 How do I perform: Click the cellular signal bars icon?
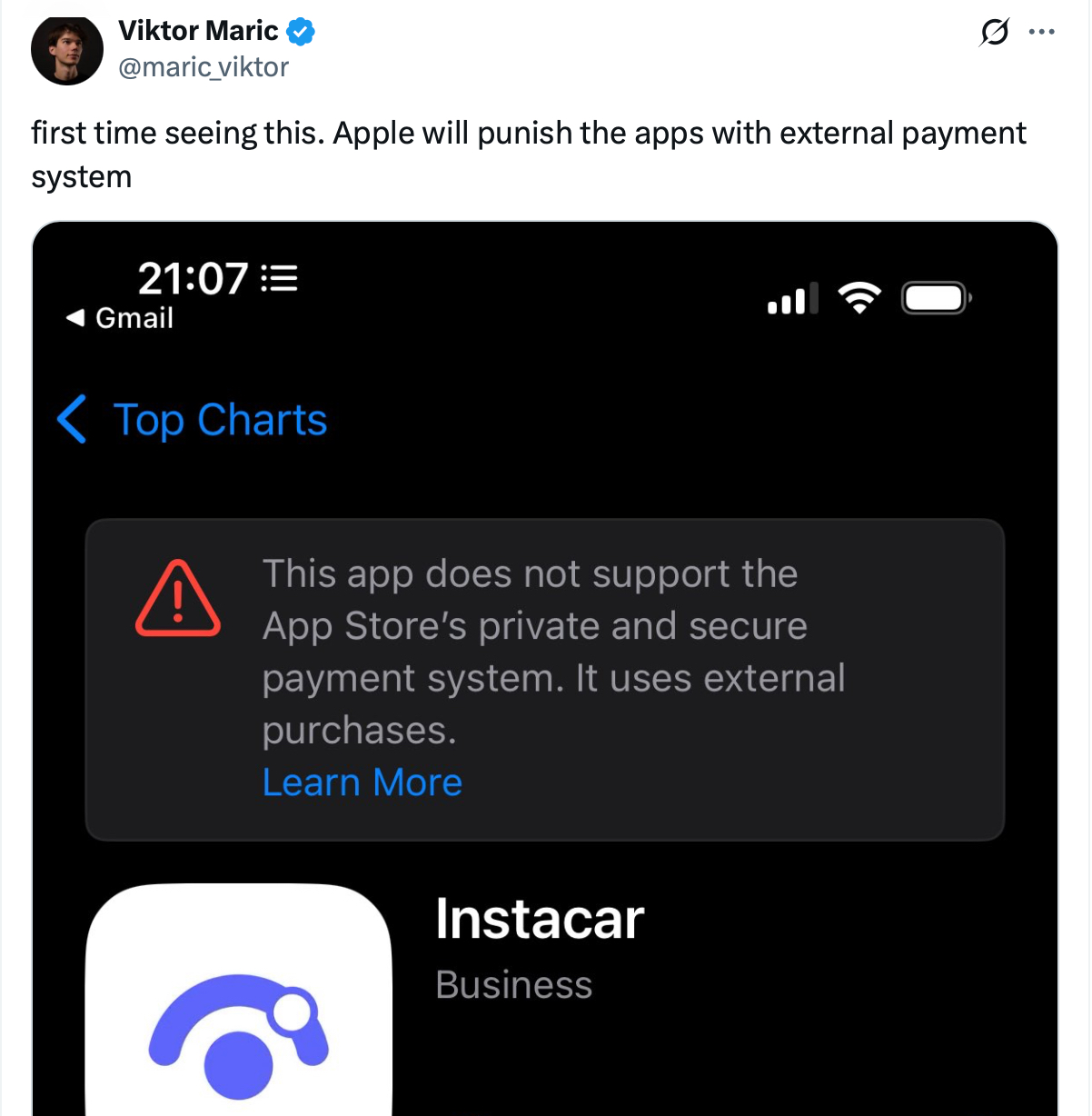point(792,299)
